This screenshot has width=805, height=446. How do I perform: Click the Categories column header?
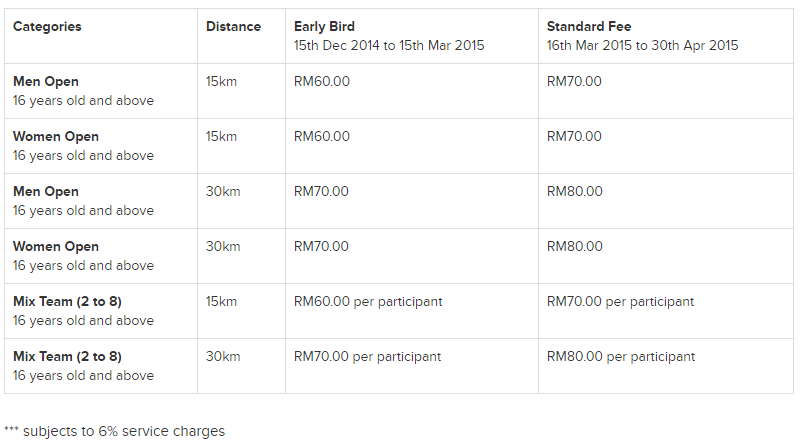(101, 36)
